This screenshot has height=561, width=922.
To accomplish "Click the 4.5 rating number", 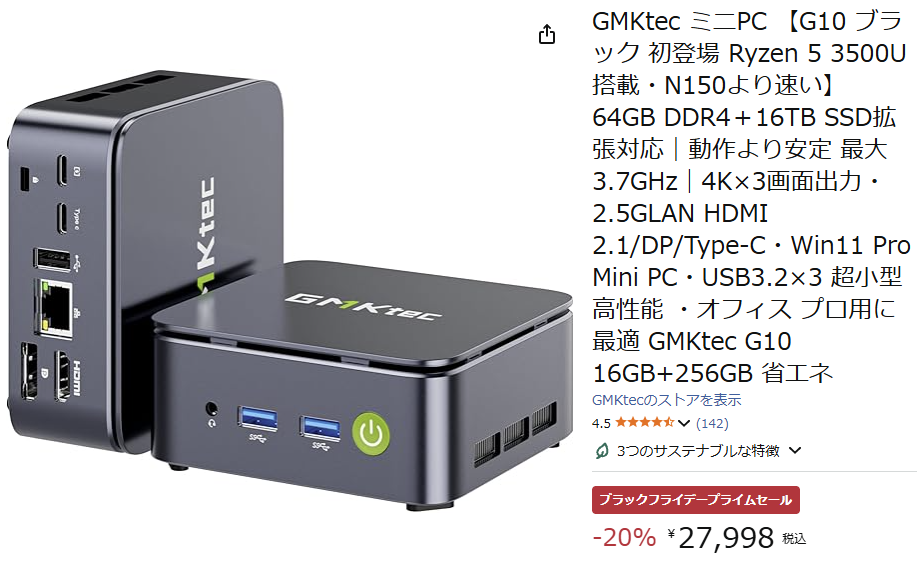I will 601,423.
